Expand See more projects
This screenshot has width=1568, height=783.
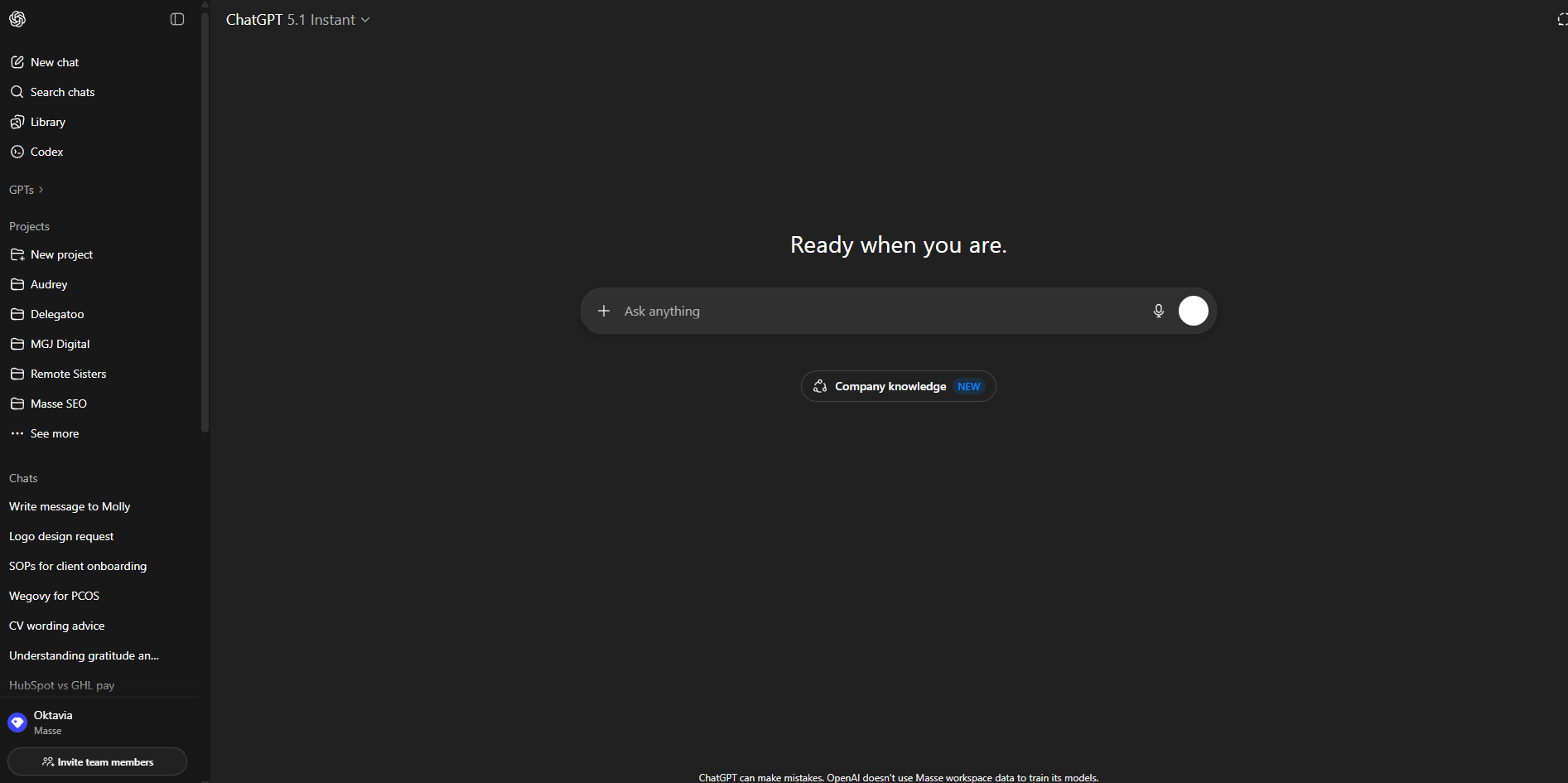coord(99,433)
